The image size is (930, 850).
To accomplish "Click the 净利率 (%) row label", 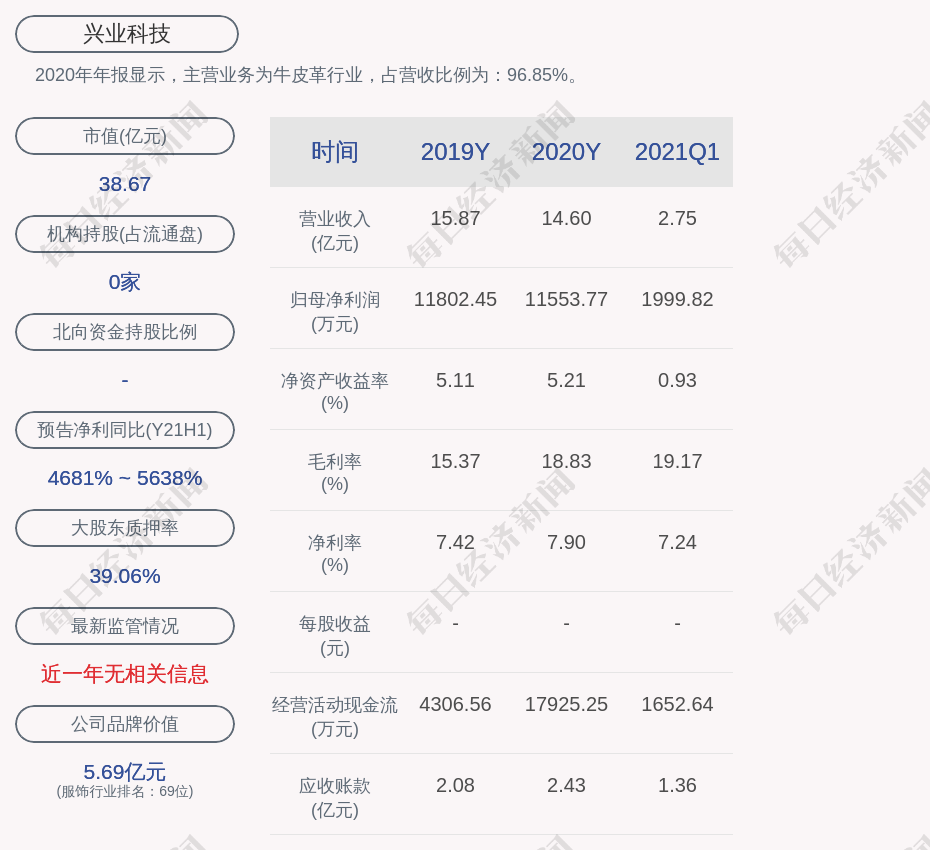I will coord(335,553).
